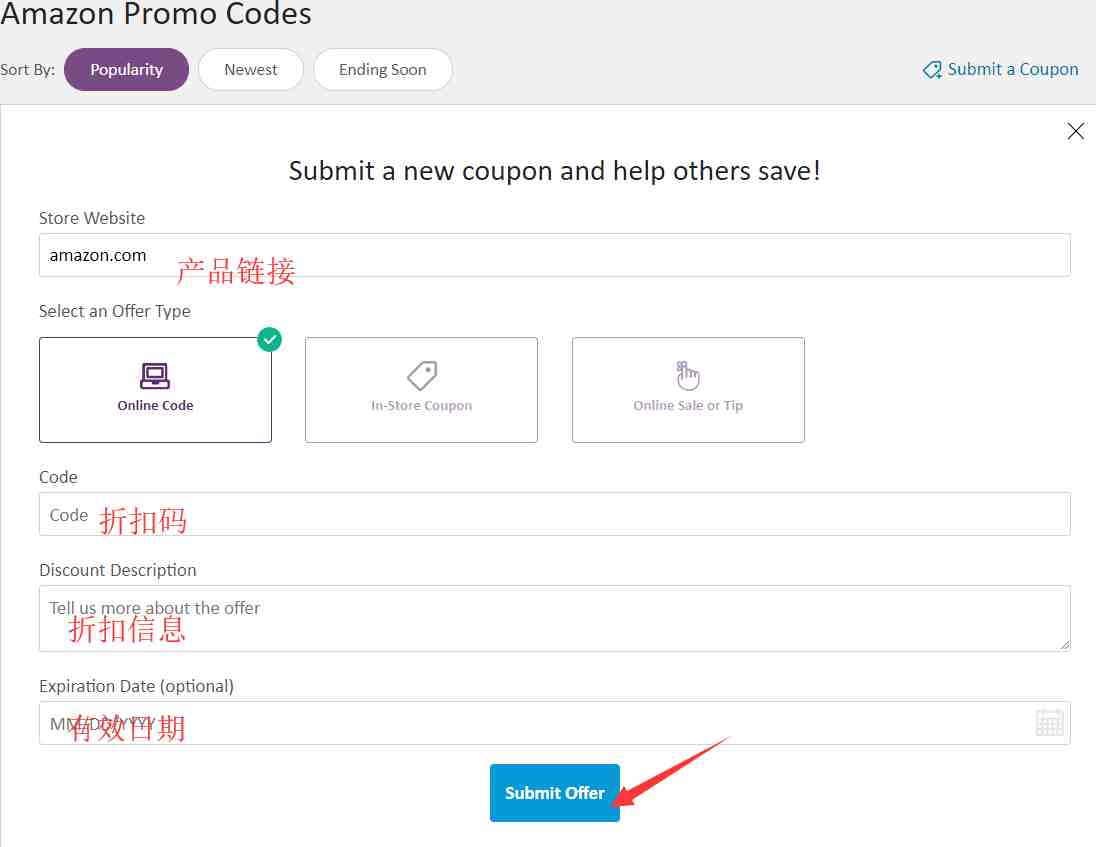Grab the resize handle of Discount Description box
The width and height of the screenshot is (1096, 847).
click(1065, 645)
